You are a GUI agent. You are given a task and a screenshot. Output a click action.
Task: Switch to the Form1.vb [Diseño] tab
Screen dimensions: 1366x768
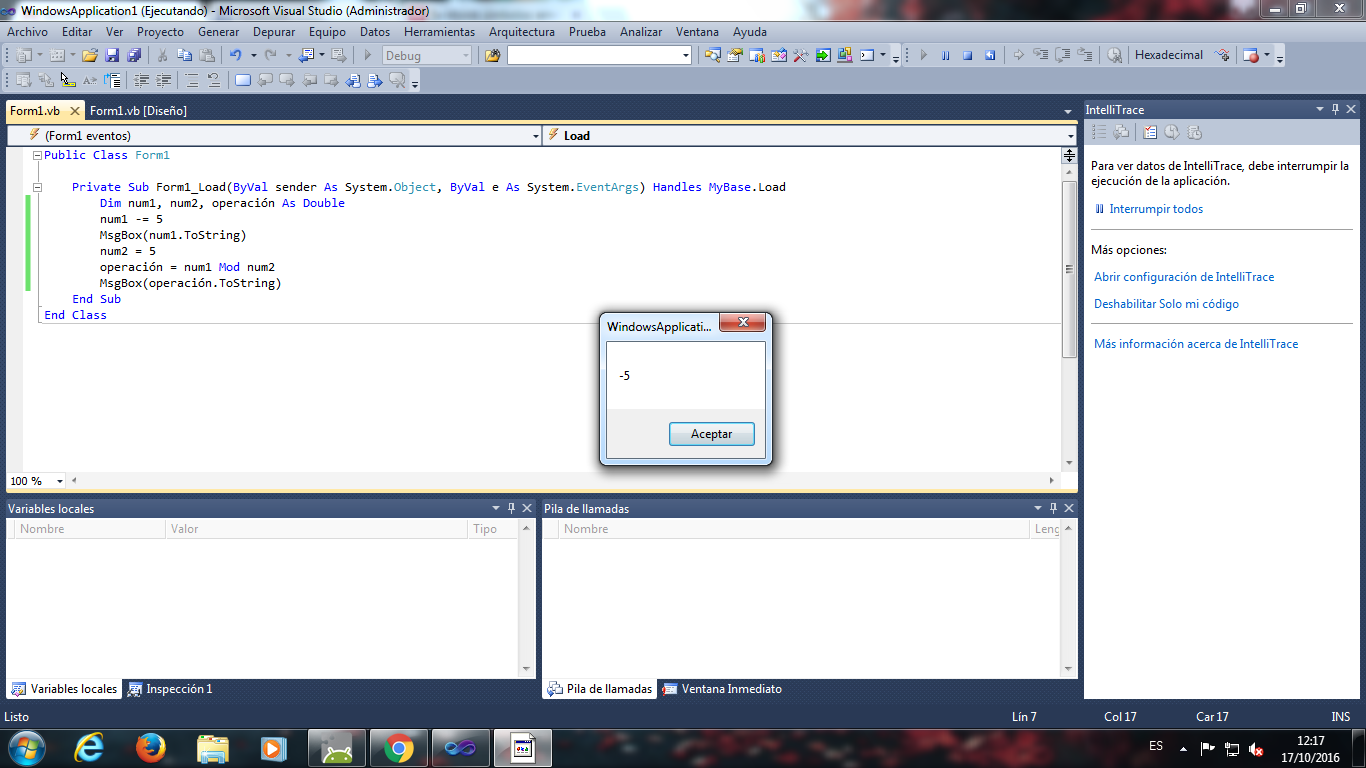pos(138,111)
